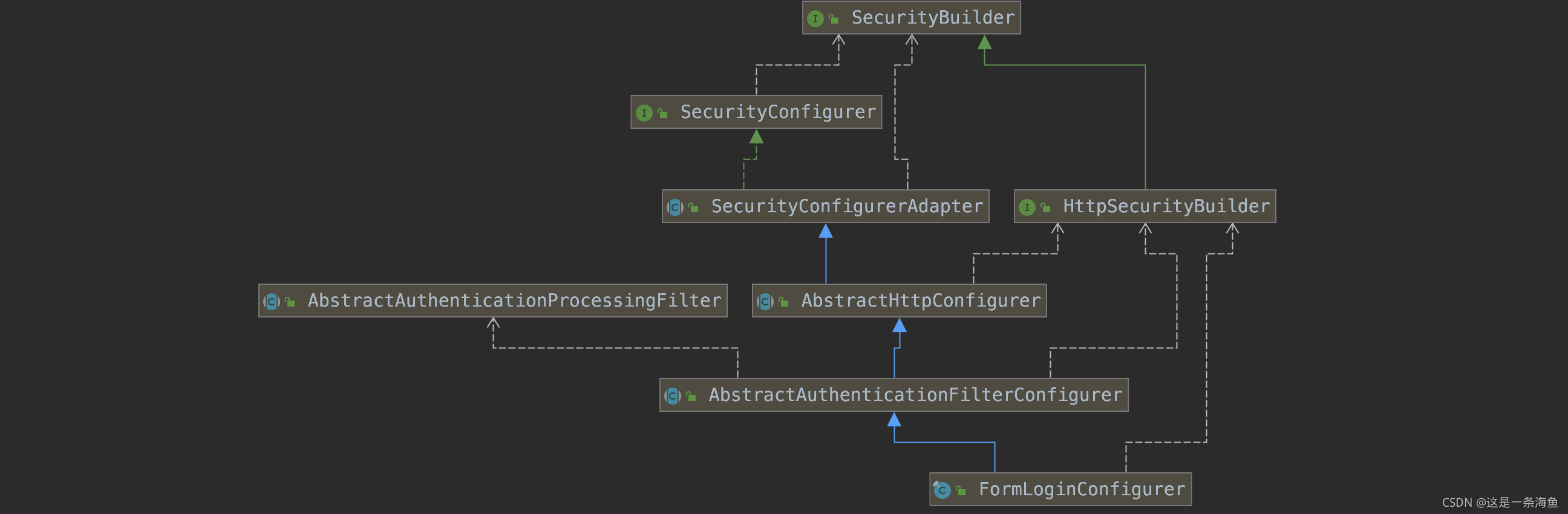Select the FormLoginConfigurer class node
Viewport: 1568px width, 514px height.
click(x=1060, y=489)
